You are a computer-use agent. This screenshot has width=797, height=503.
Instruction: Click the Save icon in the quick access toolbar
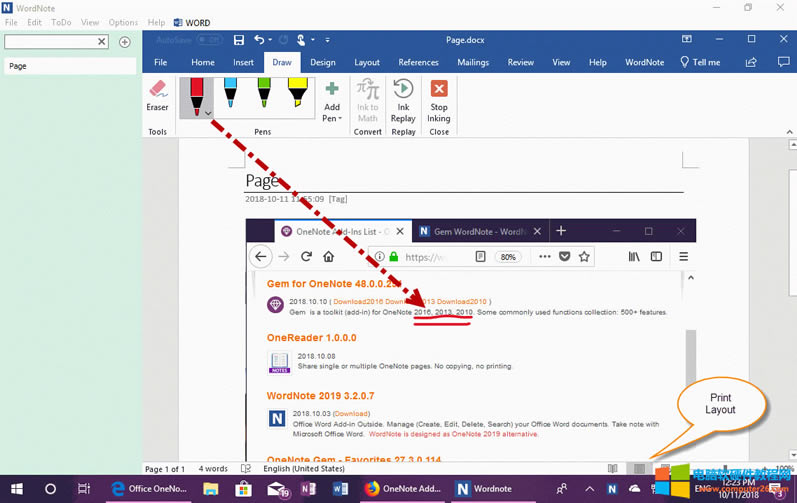click(238, 40)
